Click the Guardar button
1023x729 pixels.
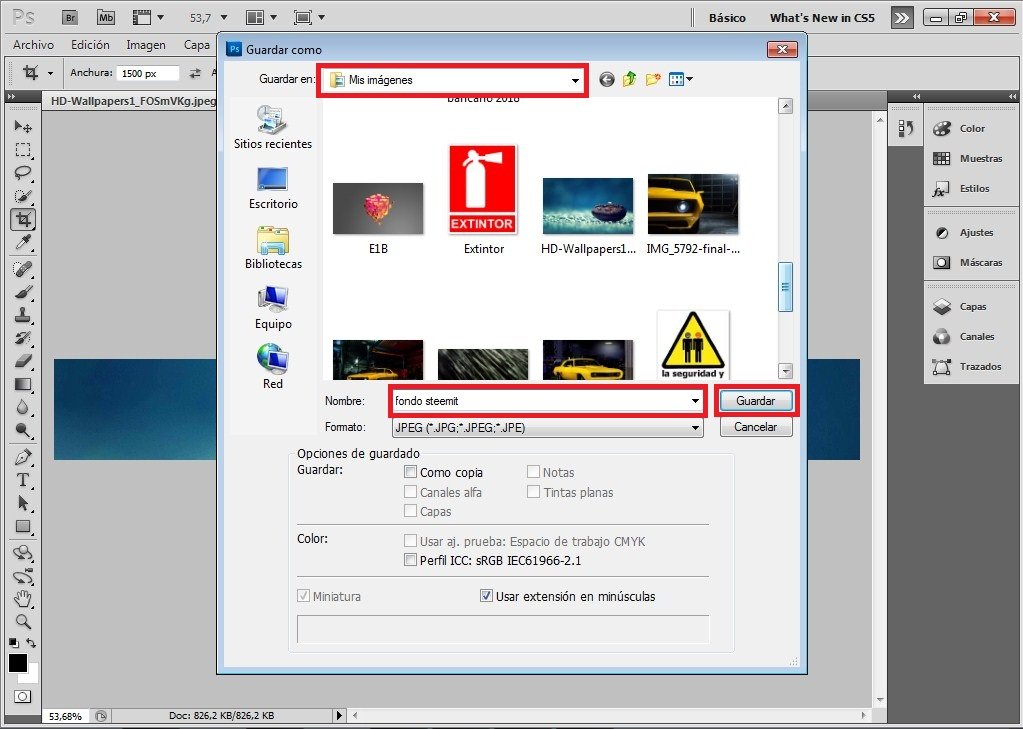(x=756, y=401)
